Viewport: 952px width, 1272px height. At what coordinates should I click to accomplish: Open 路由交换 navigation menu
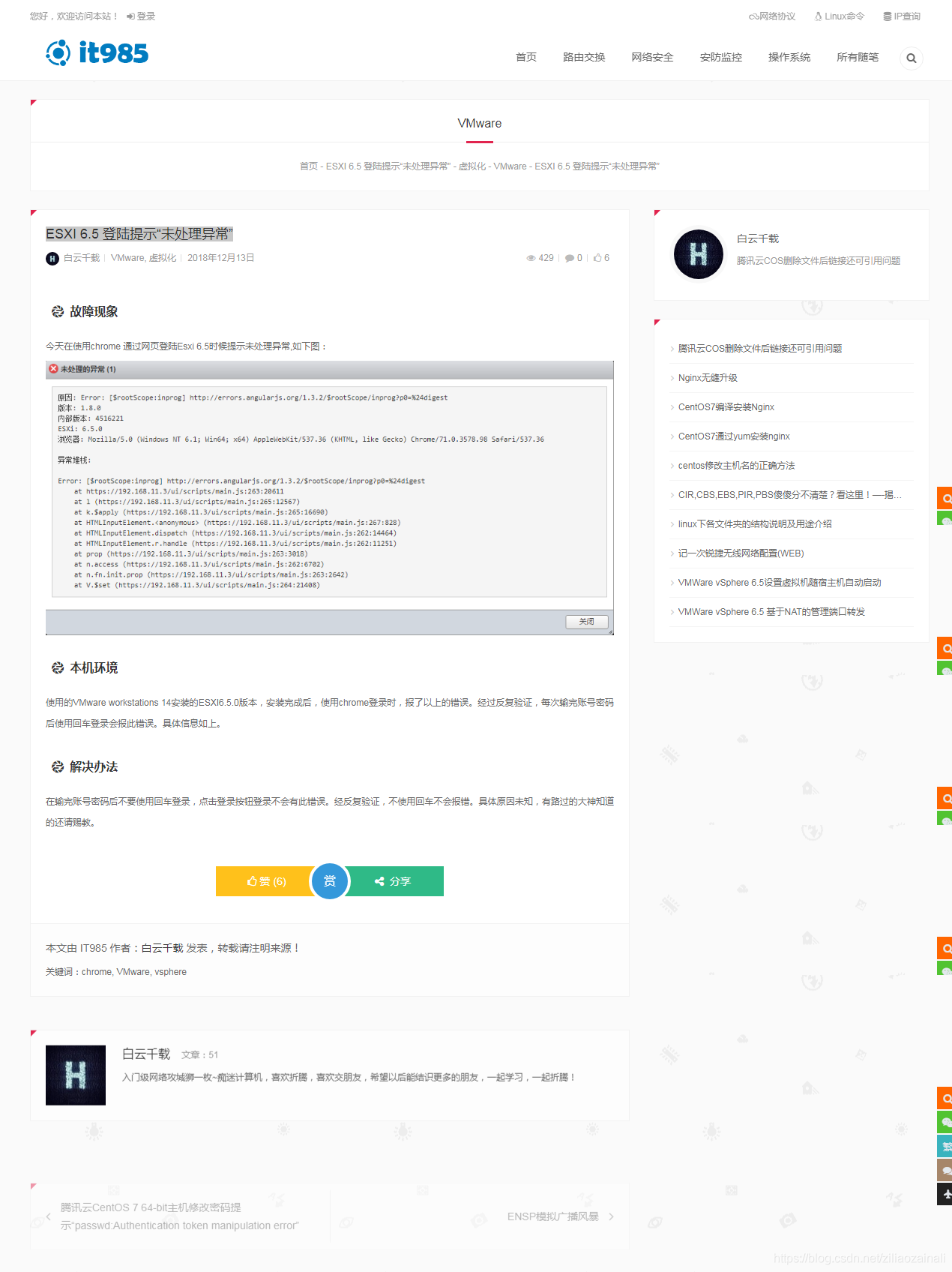click(584, 57)
